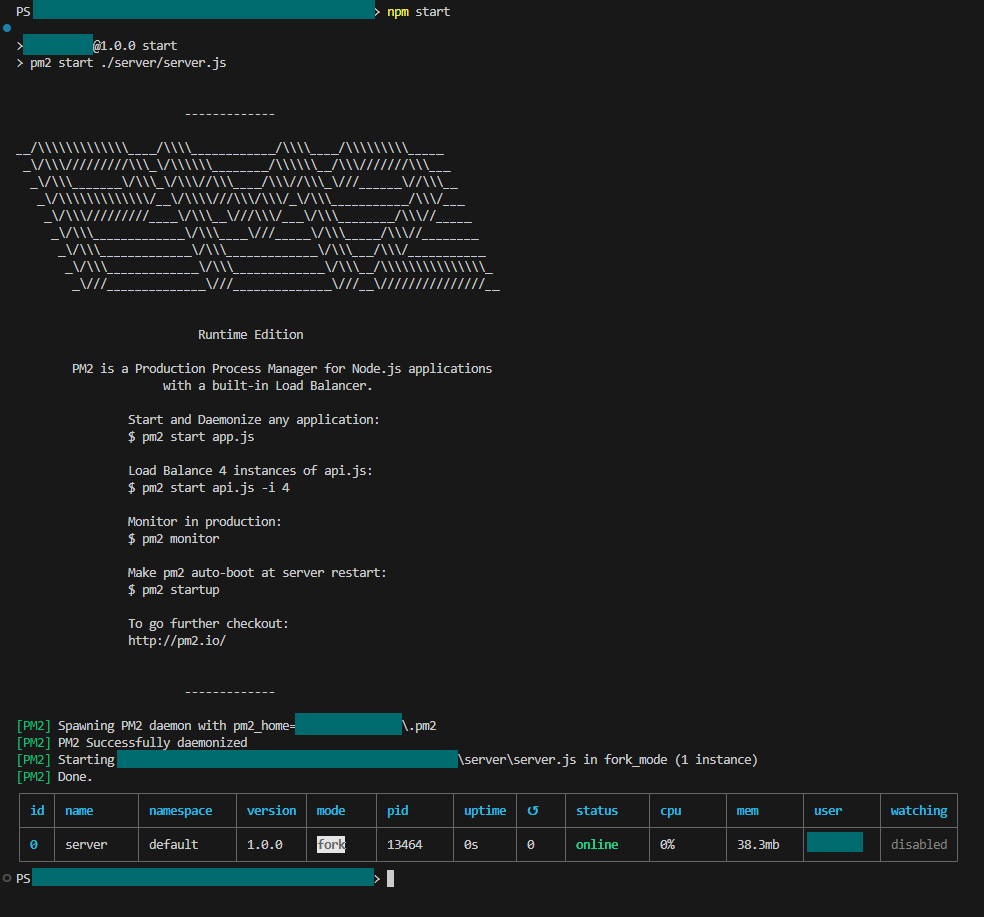Click the 'version' column header
Screen dimensions: 984x917
tap(271, 810)
